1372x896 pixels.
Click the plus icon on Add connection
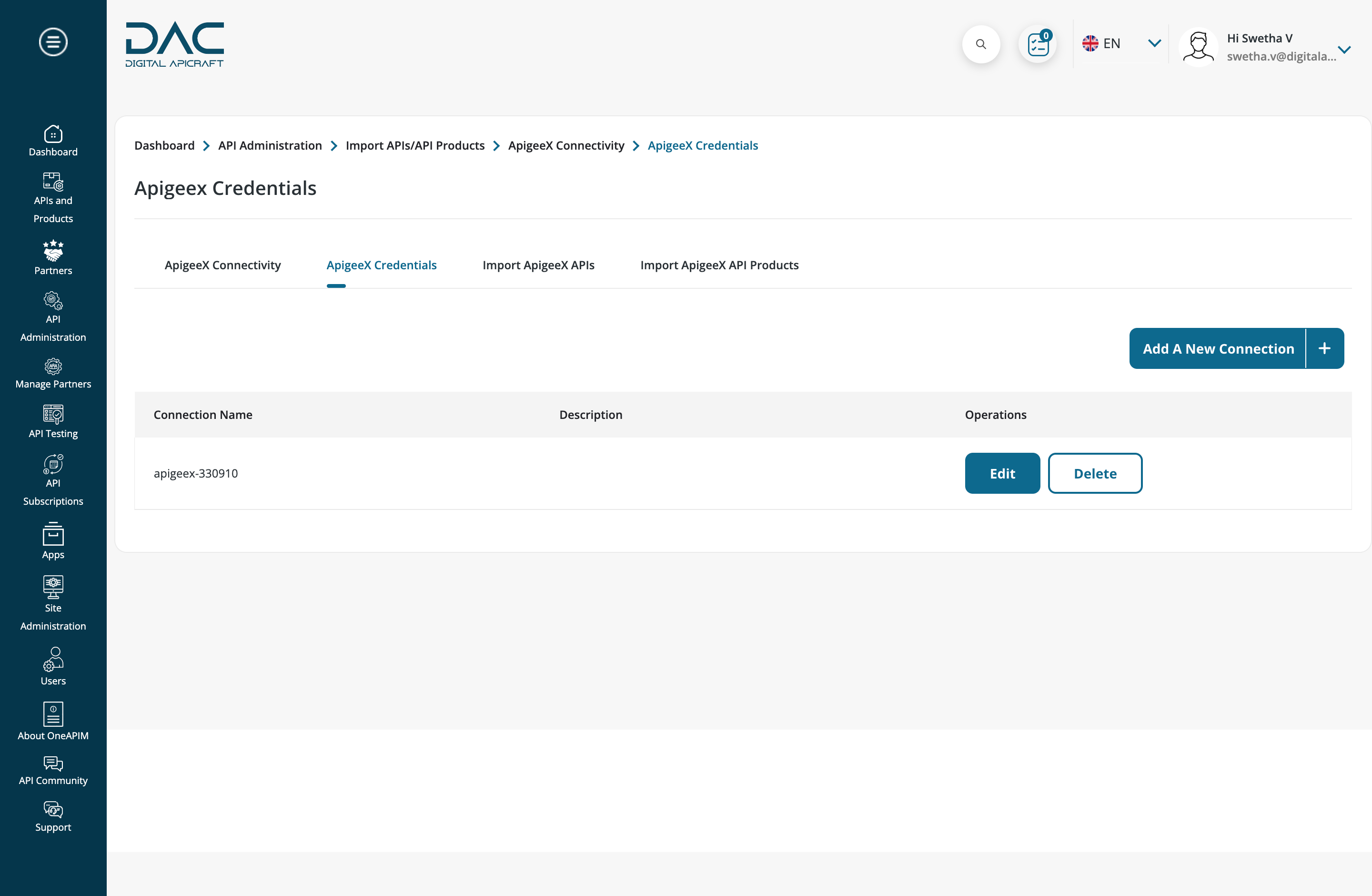(1324, 348)
